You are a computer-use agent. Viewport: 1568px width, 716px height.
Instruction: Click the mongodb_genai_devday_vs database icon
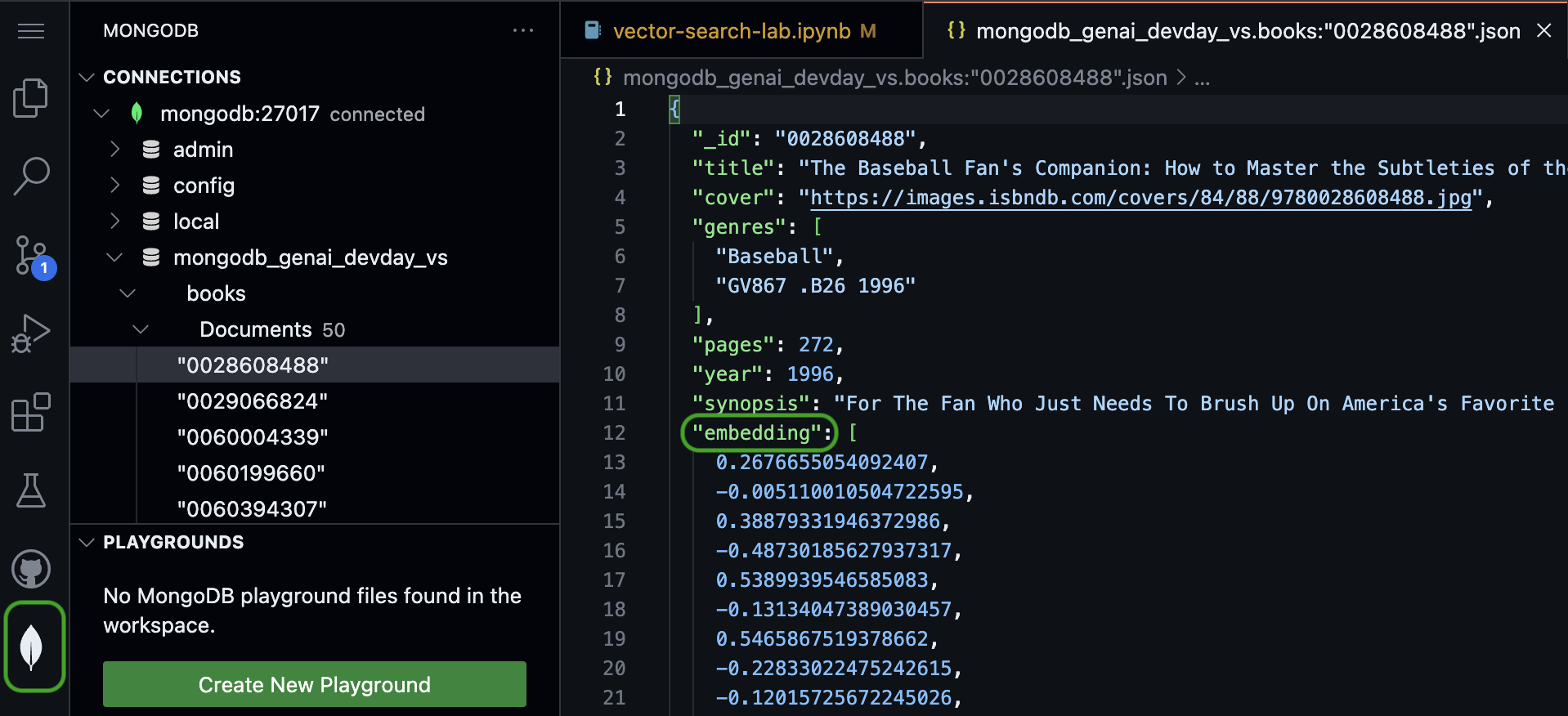(x=151, y=257)
